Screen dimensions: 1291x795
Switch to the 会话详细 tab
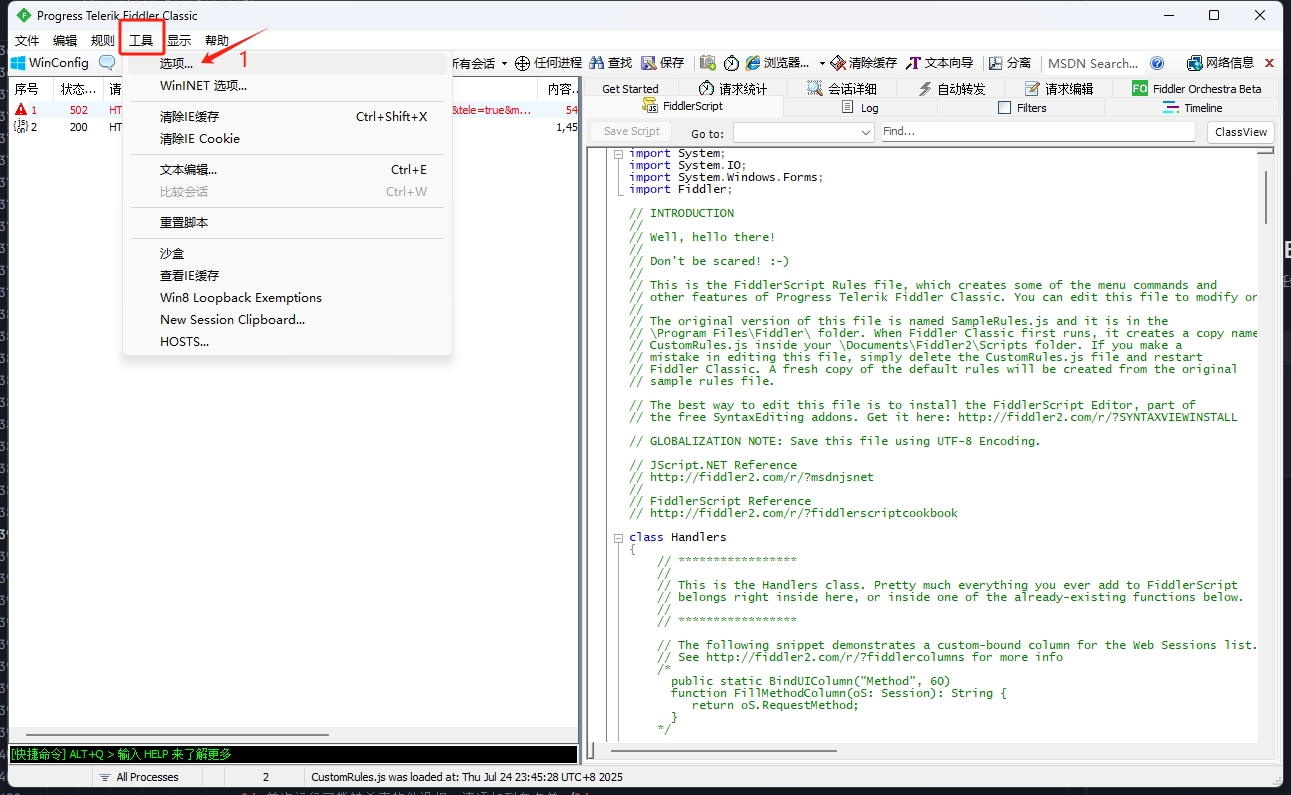pos(841,89)
